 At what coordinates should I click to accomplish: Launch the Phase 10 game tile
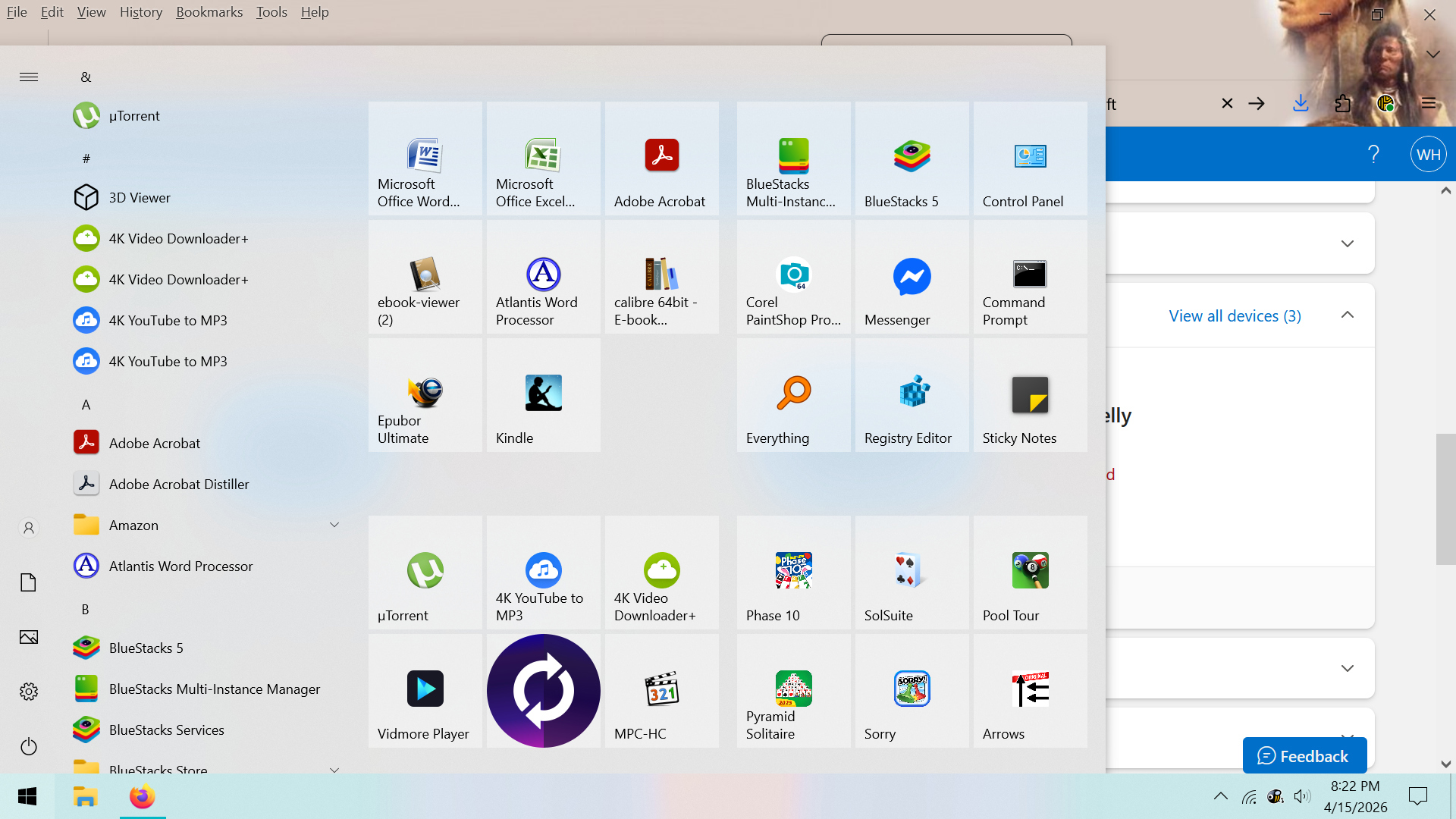point(794,573)
